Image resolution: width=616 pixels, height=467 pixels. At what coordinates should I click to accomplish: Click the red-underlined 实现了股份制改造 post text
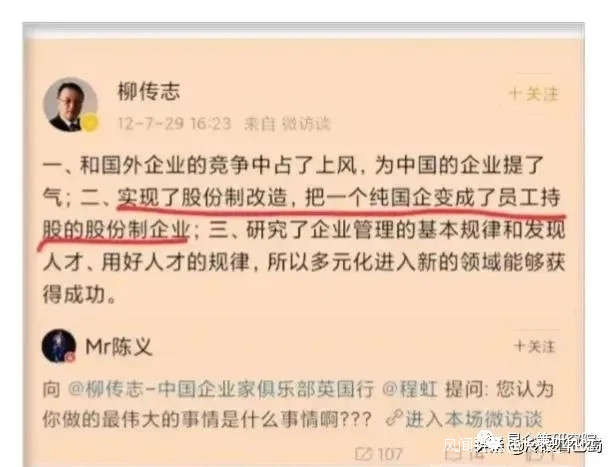pyautogui.click(x=202, y=197)
